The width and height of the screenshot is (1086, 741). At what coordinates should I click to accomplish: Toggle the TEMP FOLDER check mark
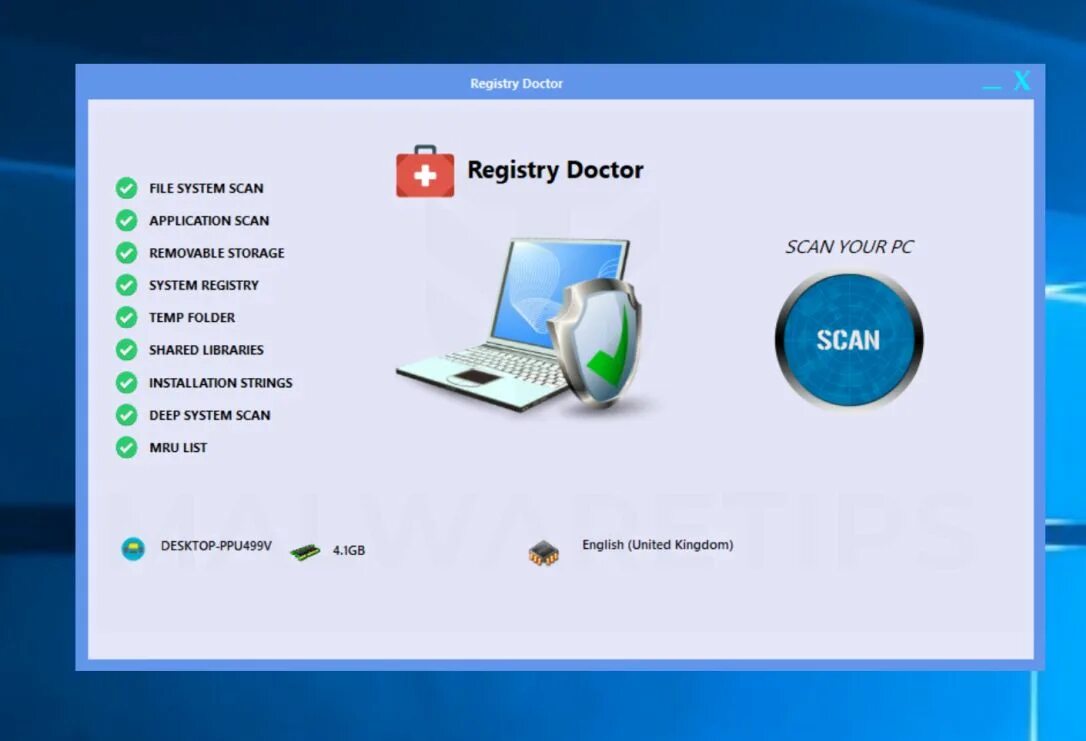(x=126, y=317)
